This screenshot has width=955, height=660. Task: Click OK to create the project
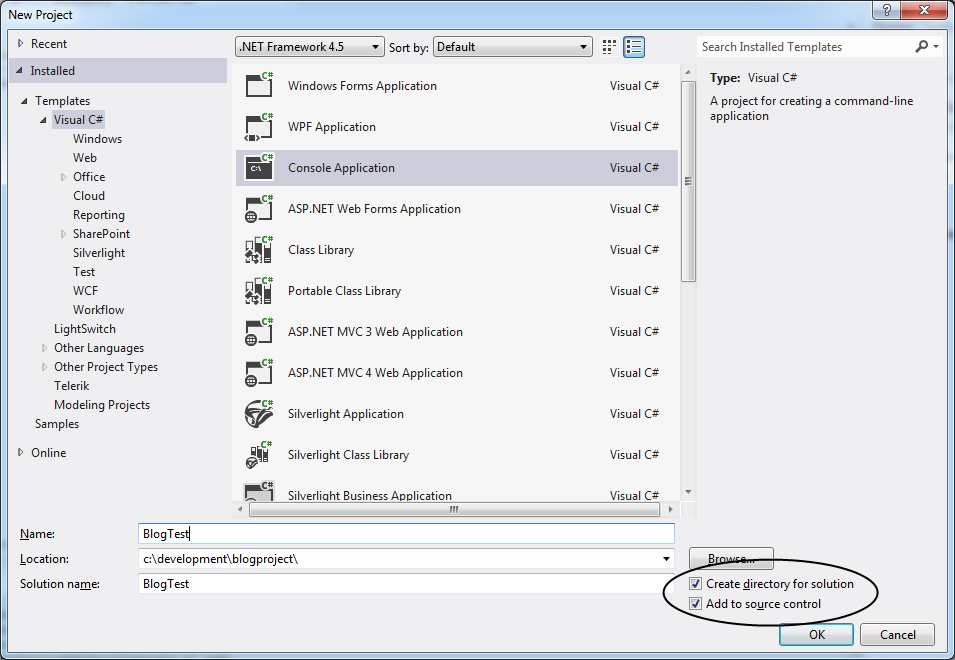click(816, 634)
